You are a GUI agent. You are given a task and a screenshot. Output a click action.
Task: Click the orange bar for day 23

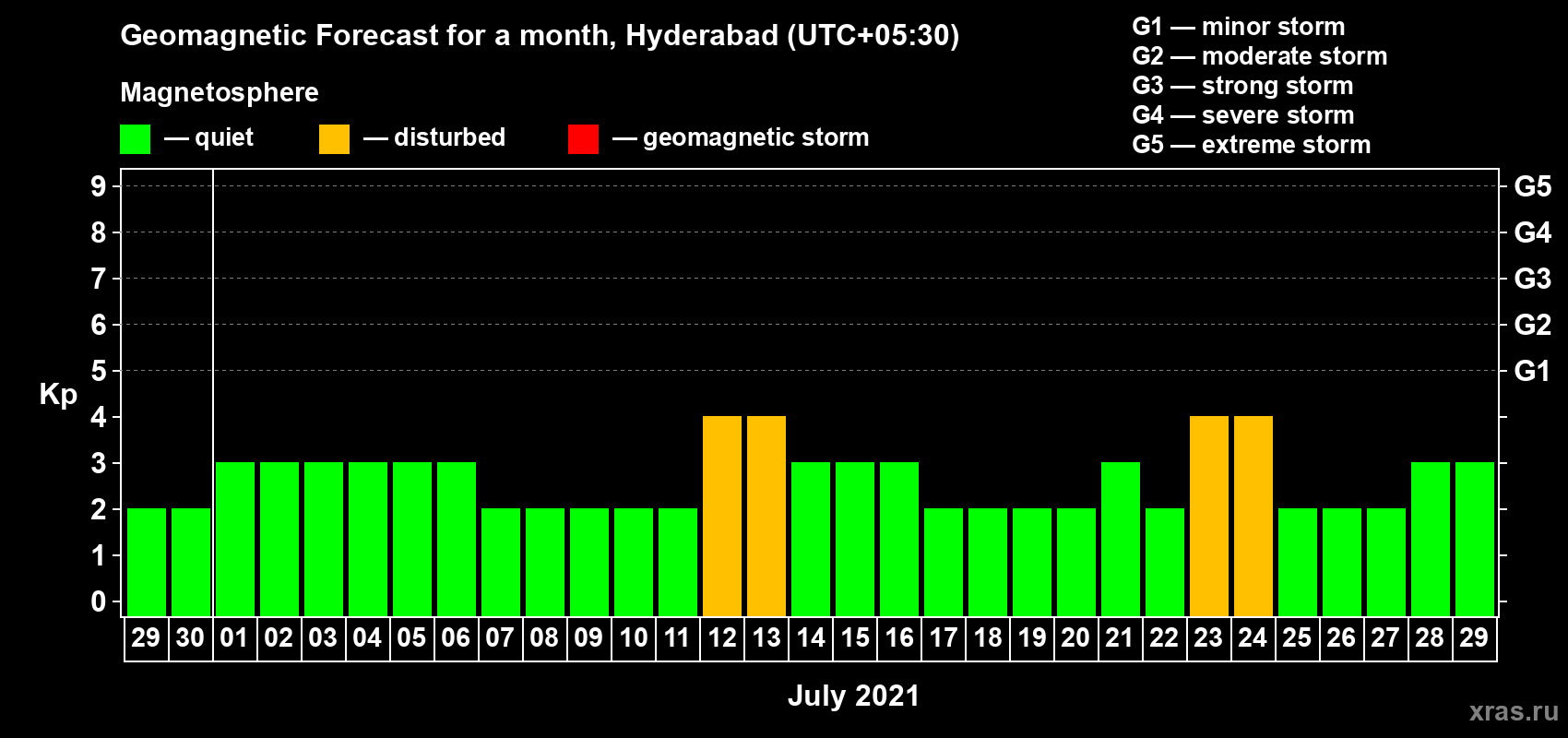1209,516
